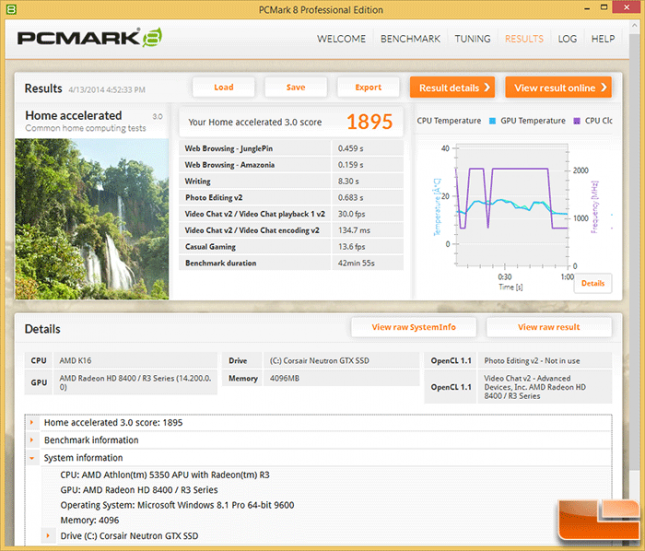This screenshot has width=645, height=551.
Task: Click View result online
Action: tap(559, 87)
